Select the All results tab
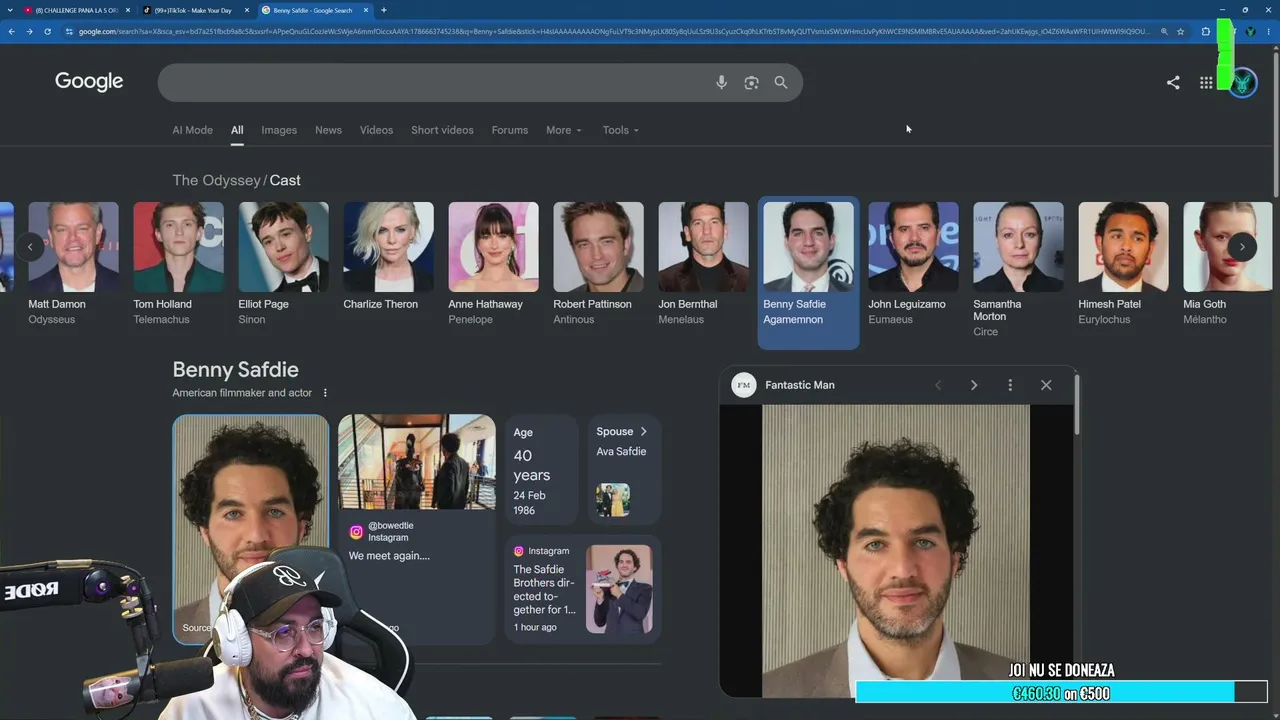 (x=237, y=130)
